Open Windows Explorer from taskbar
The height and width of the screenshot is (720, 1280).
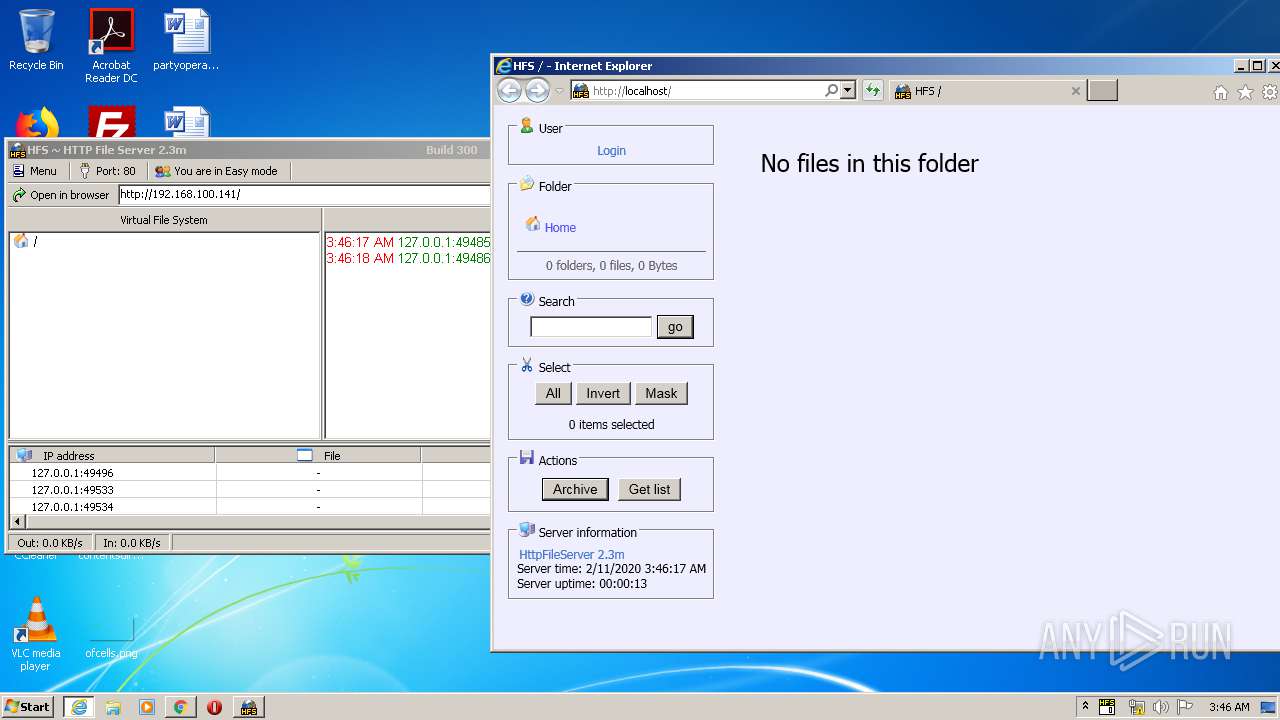[x=113, y=707]
